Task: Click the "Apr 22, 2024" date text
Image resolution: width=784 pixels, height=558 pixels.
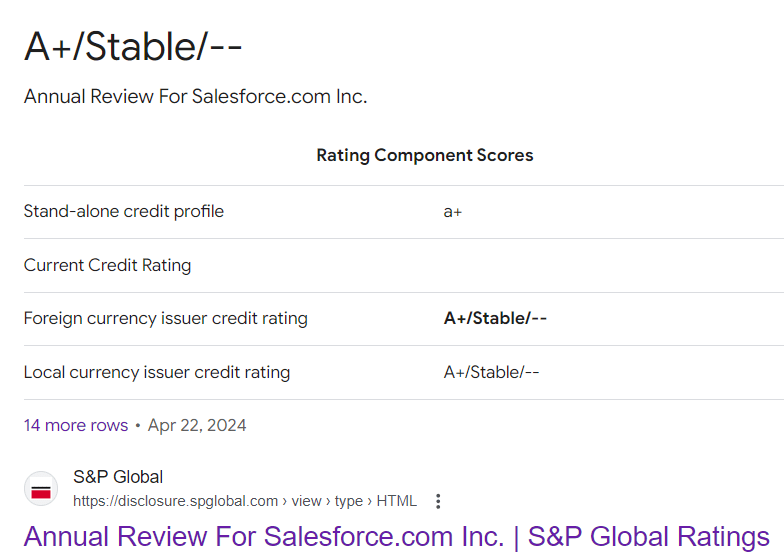Action: (197, 425)
